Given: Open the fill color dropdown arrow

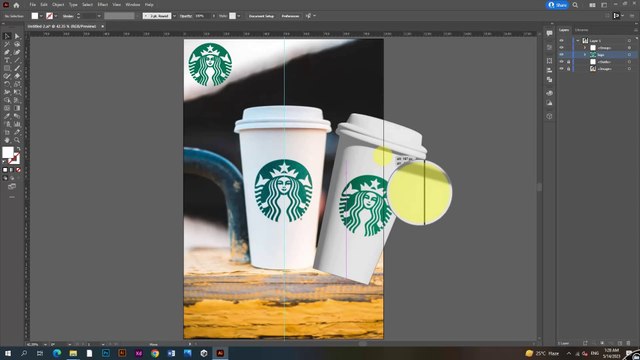Looking at the screenshot, I should pyautogui.click(x=41, y=16).
